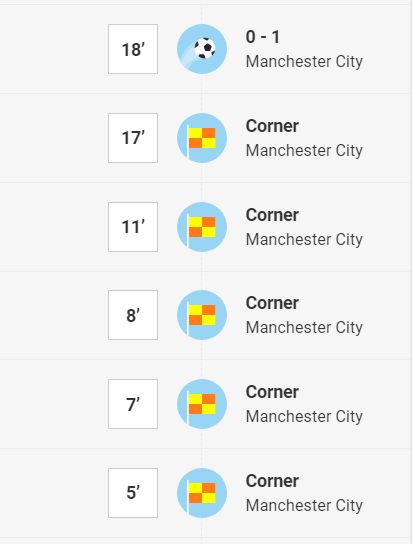Click the corner flag icon at 5'
Viewport: 412px width, 544px height.
[x=202, y=493]
